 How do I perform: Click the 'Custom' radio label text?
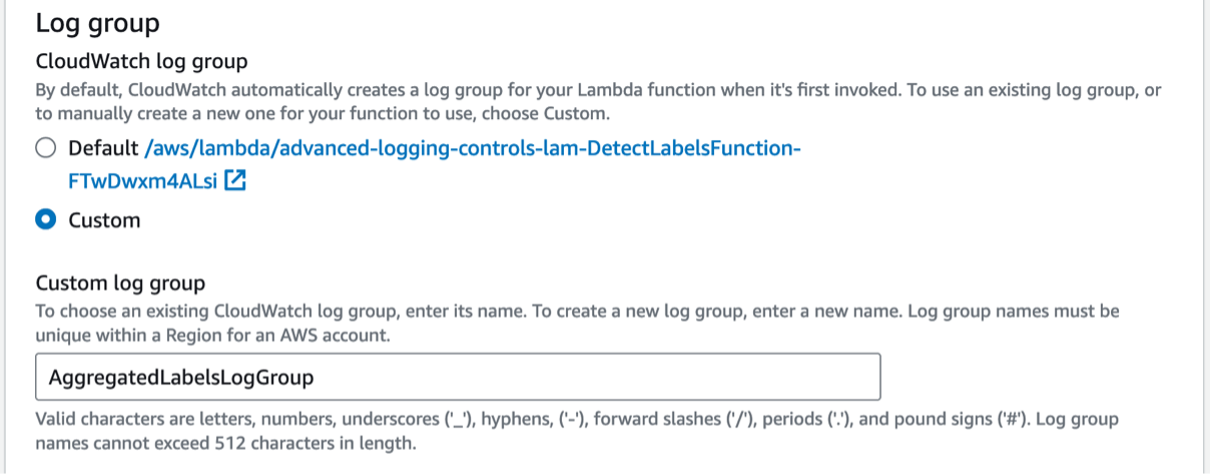(104, 220)
